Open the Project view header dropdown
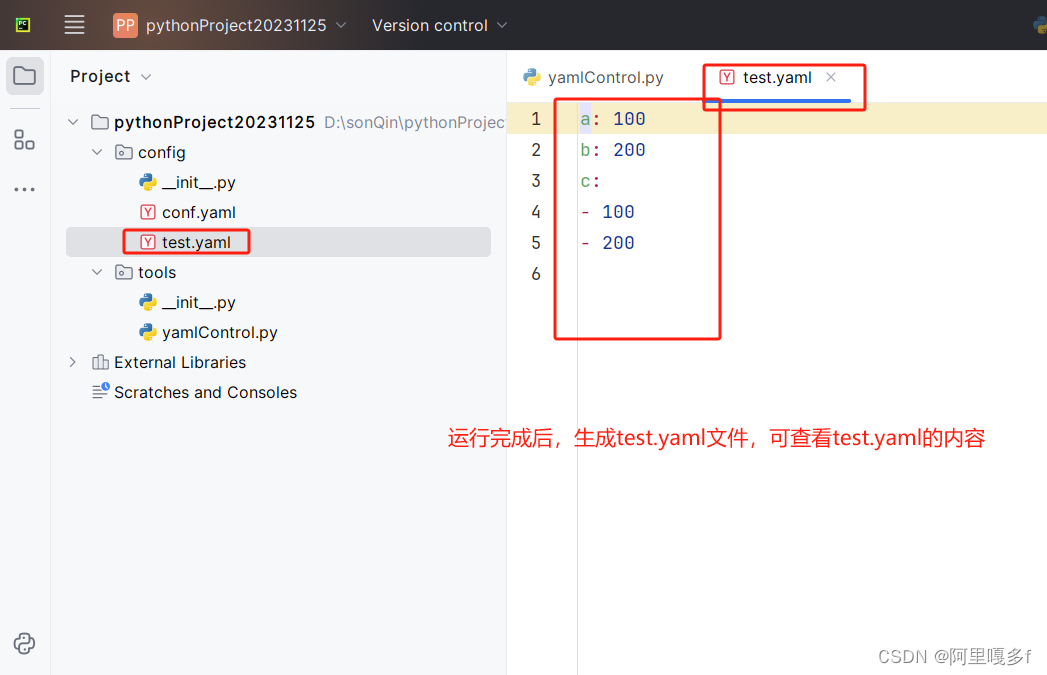The image size is (1047, 675). tap(146, 76)
